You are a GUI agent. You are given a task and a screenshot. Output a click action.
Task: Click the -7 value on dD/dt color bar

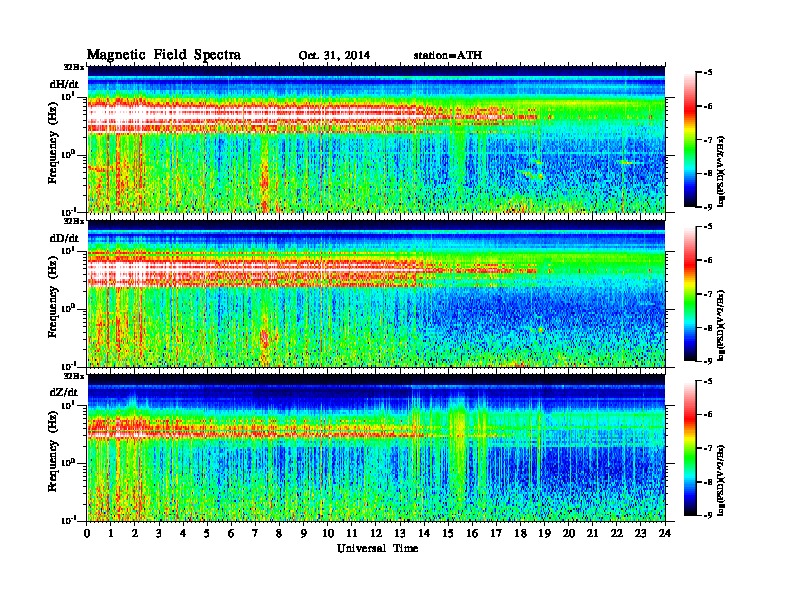(708, 293)
